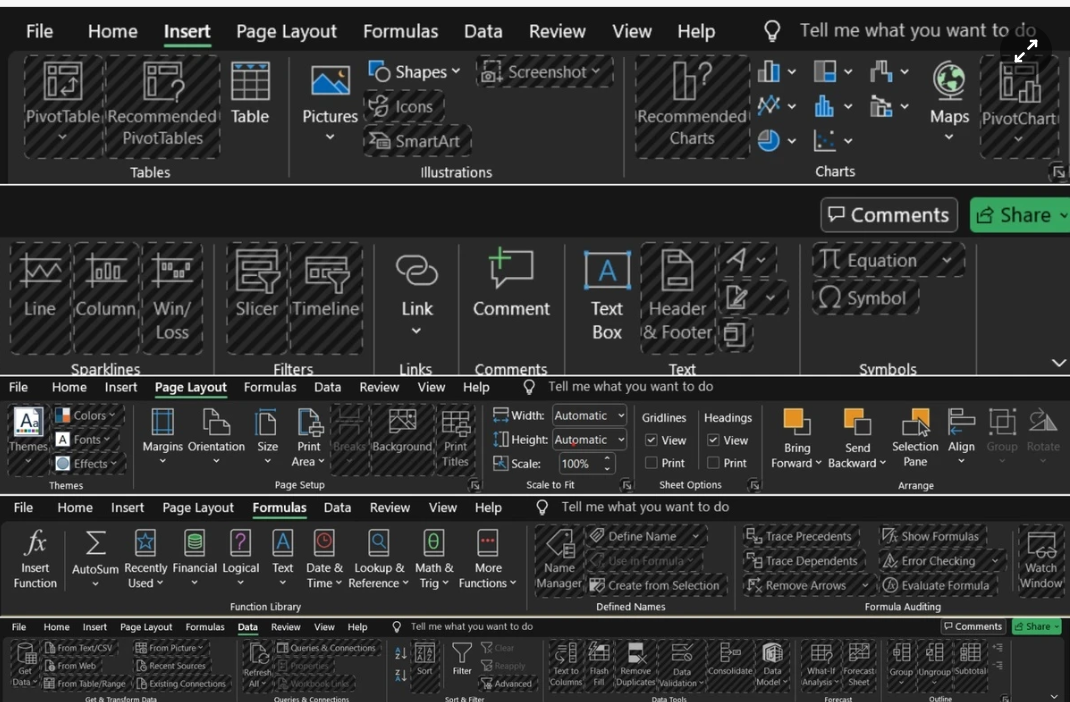Select the underlined active Page Layout tab
This screenshot has height=702, width=1070.
190,387
